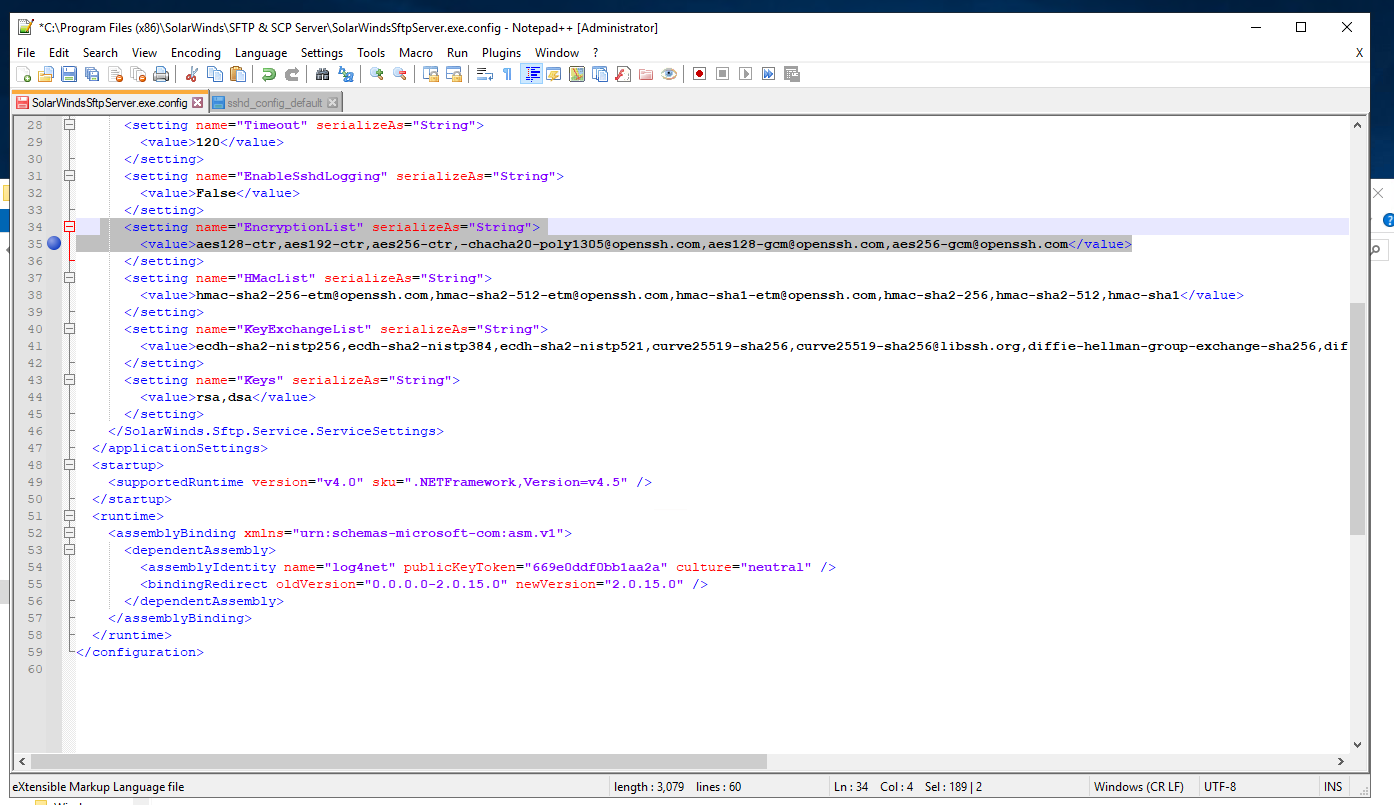
Task: Click the Save Recorded Macro icon
Action: (x=791, y=74)
